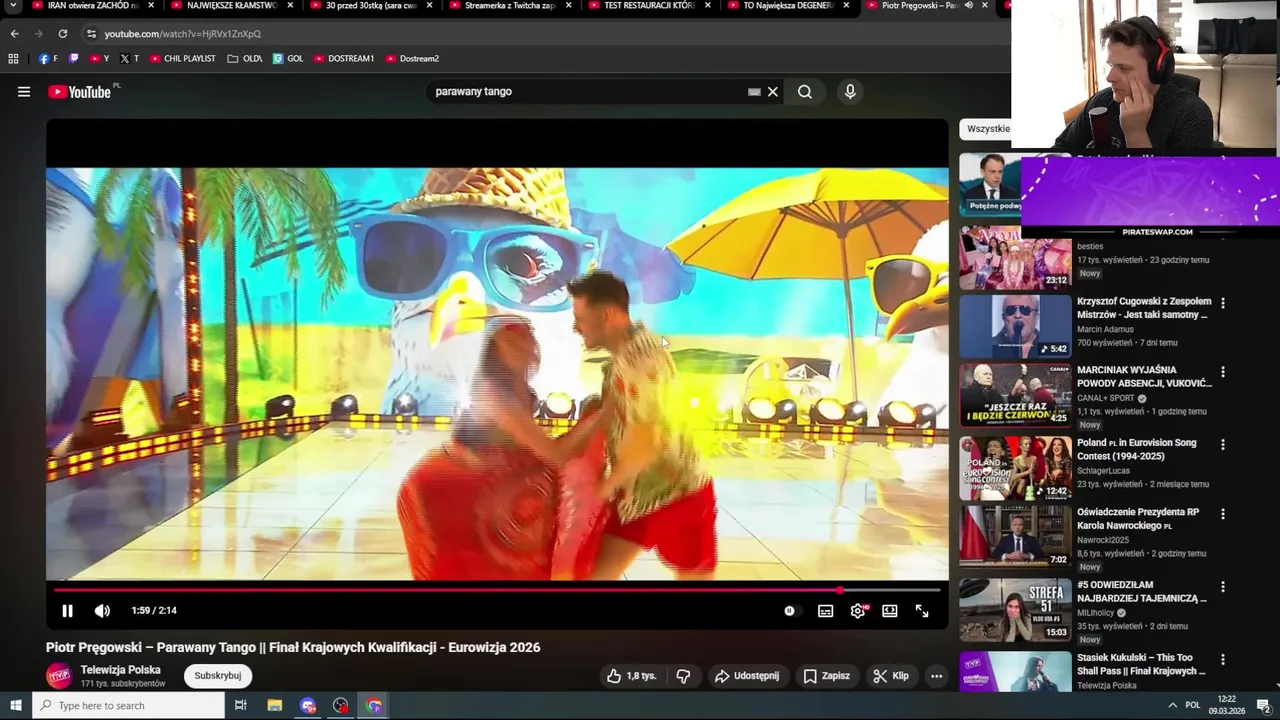
Task: Open the Telewizja Polska channel name link
Action: point(120,670)
